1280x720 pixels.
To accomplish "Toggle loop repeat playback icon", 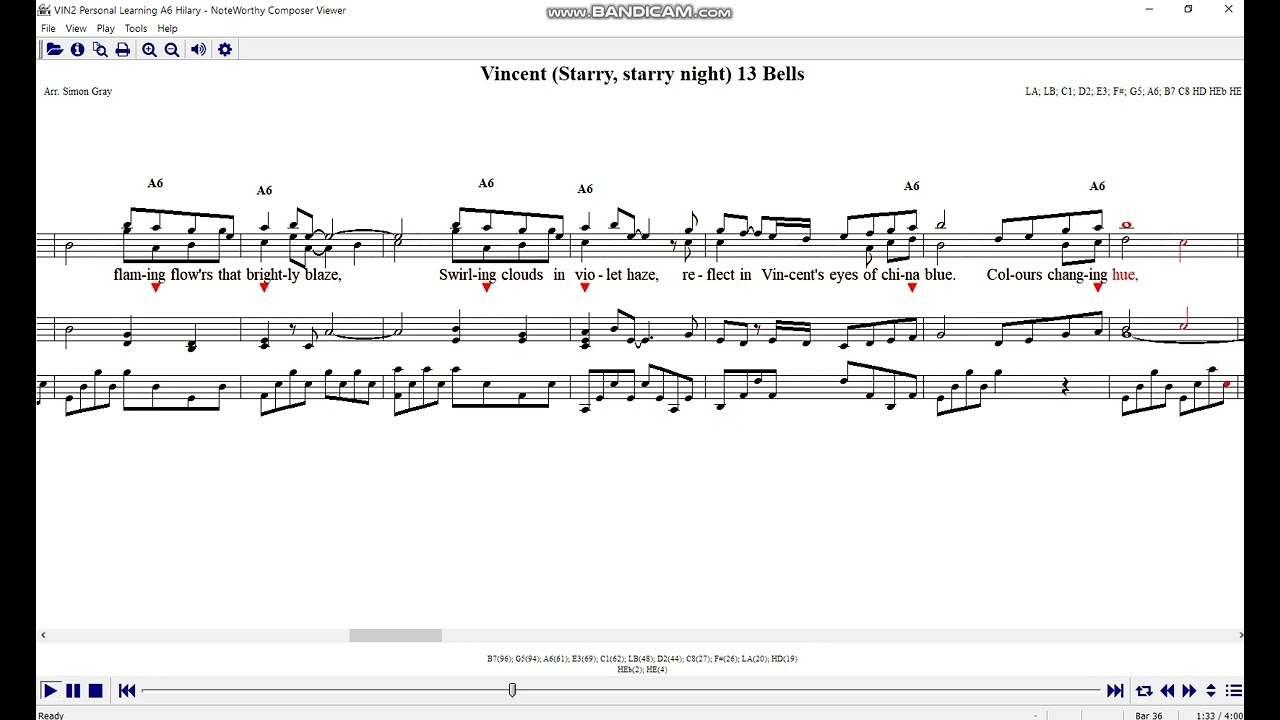I will [1144, 691].
